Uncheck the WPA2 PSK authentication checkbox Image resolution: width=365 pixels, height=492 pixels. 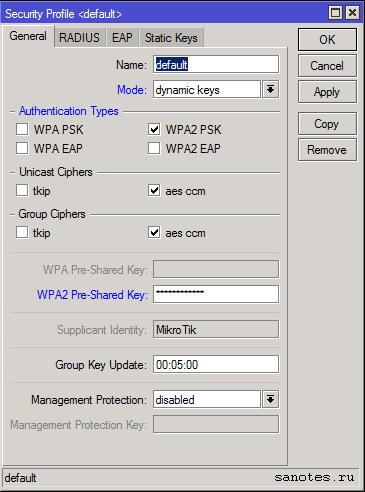tap(154, 129)
